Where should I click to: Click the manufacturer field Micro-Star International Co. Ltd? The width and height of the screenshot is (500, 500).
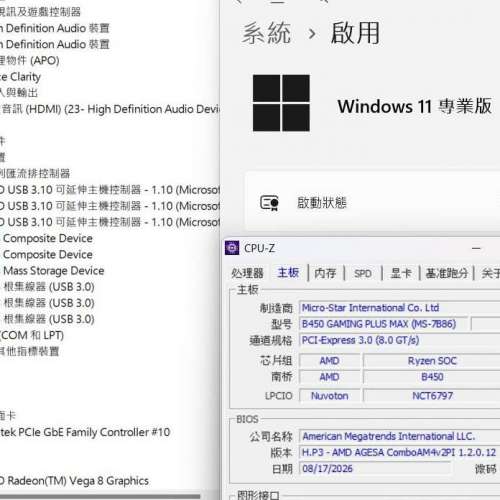pos(399,308)
